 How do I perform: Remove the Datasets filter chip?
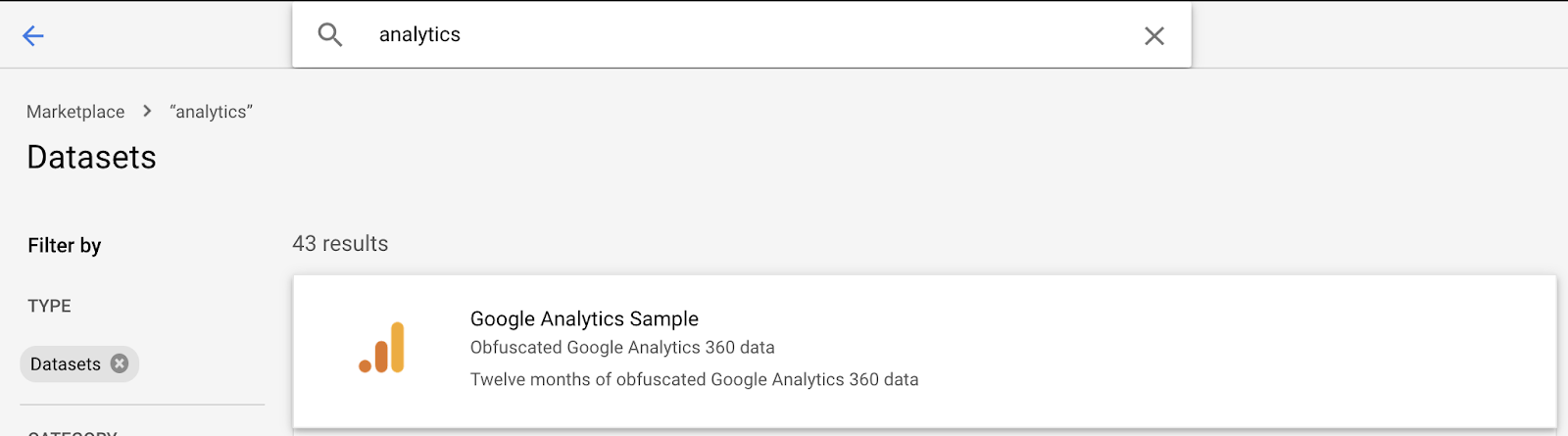pyautogui.click(x=120, y=363)
